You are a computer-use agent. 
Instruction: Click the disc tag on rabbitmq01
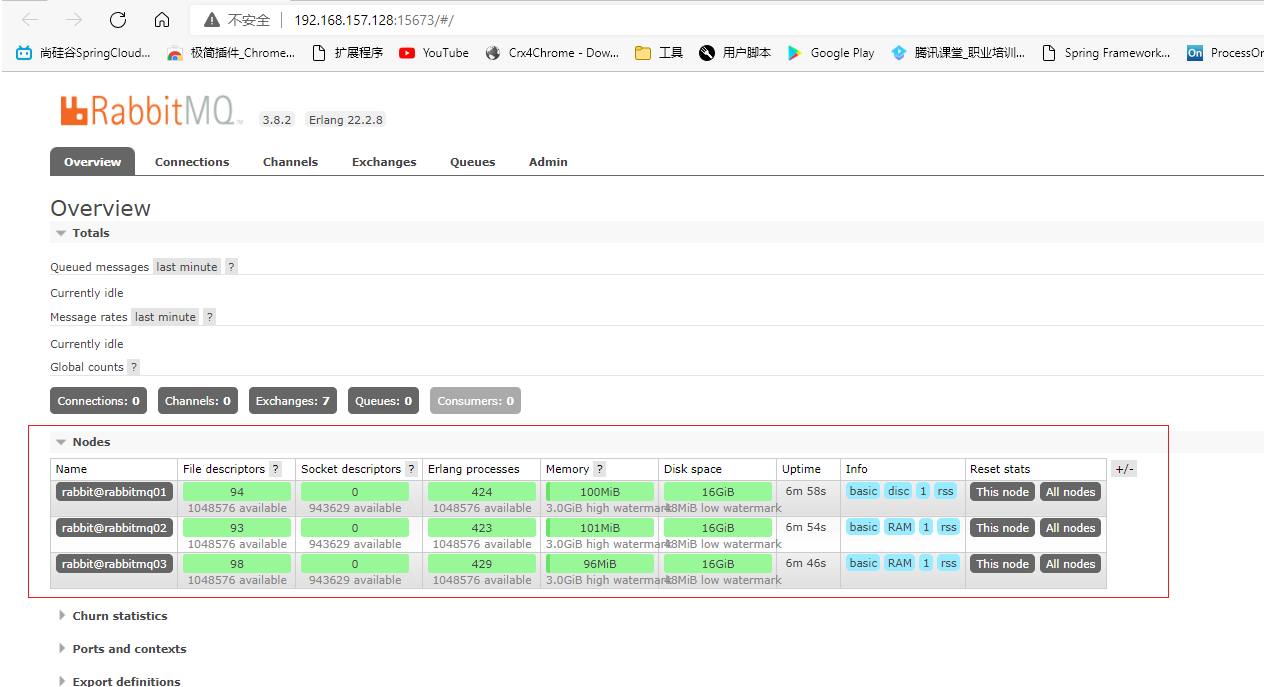(899, 491)
